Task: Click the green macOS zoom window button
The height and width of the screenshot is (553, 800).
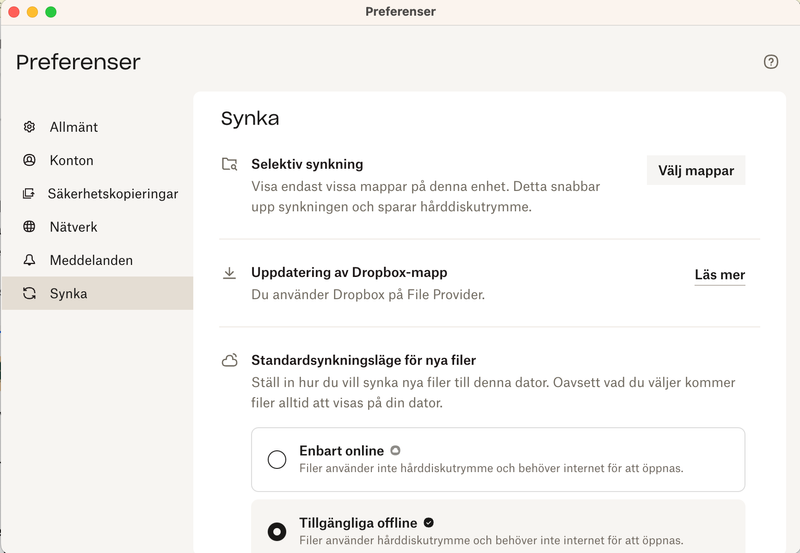Action: pos(51,12)
